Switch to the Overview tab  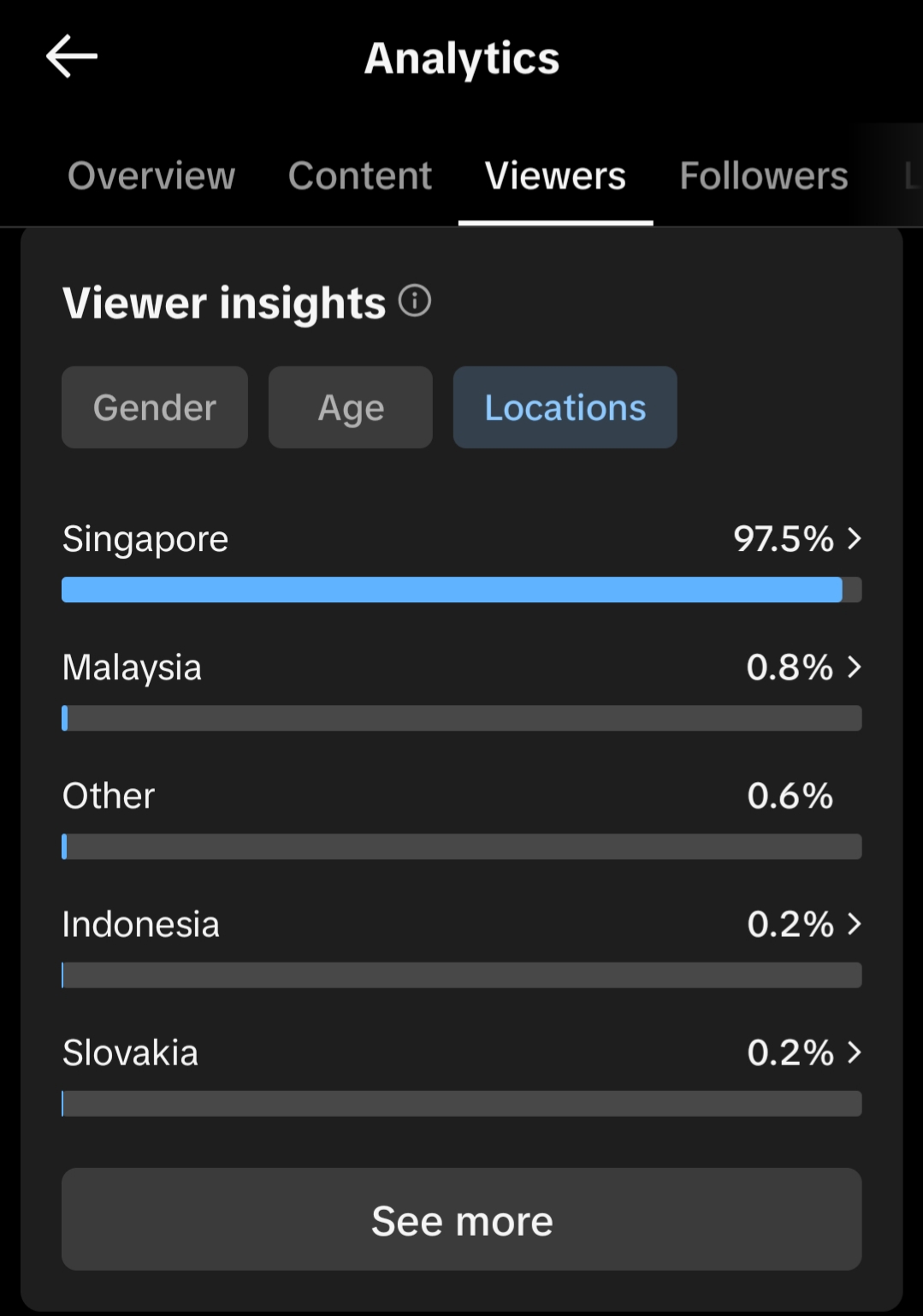[x=151, y=175]
